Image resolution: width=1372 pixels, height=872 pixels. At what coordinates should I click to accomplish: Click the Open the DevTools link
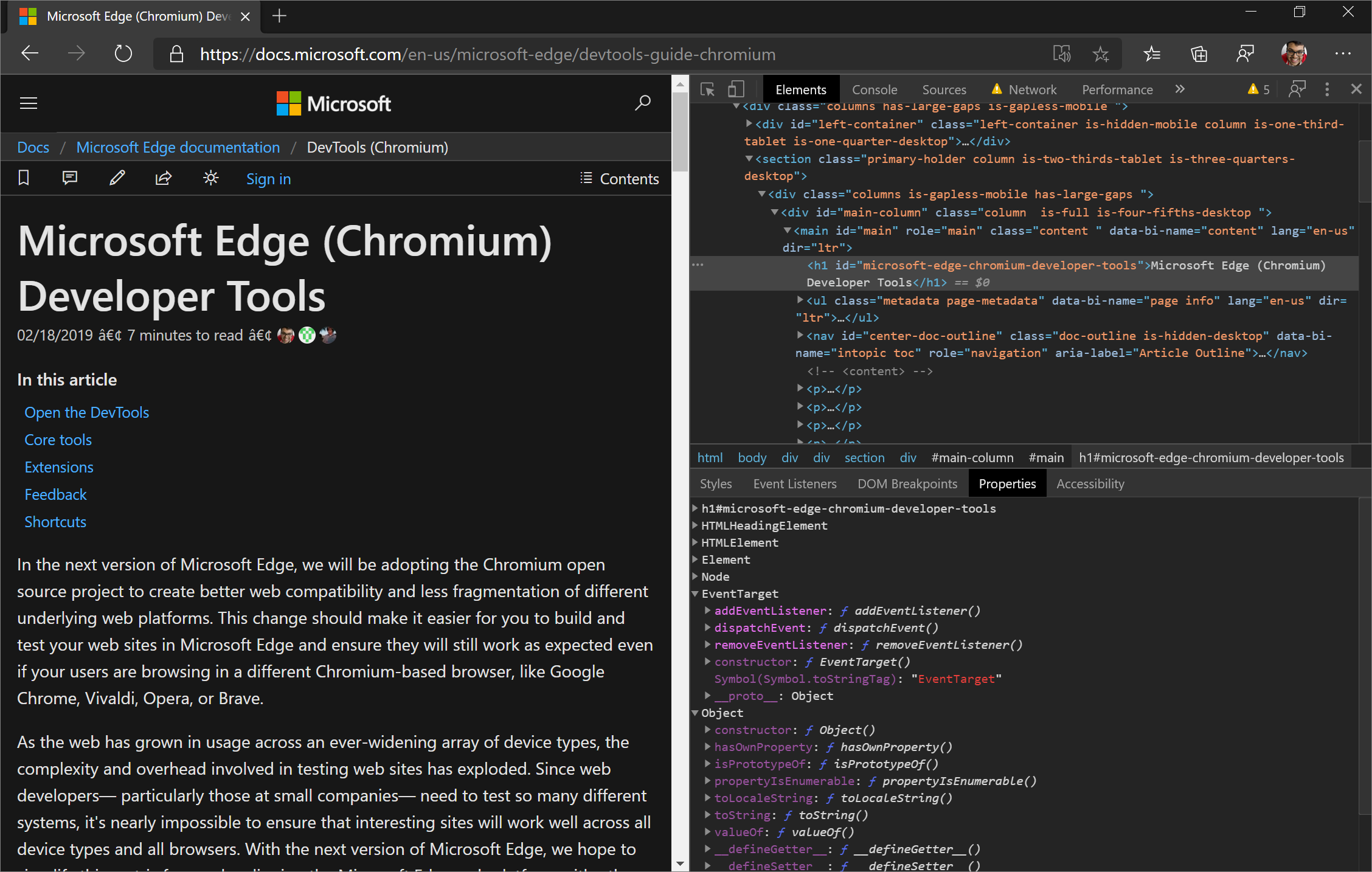pyautogui.click(x=87, y=412)
